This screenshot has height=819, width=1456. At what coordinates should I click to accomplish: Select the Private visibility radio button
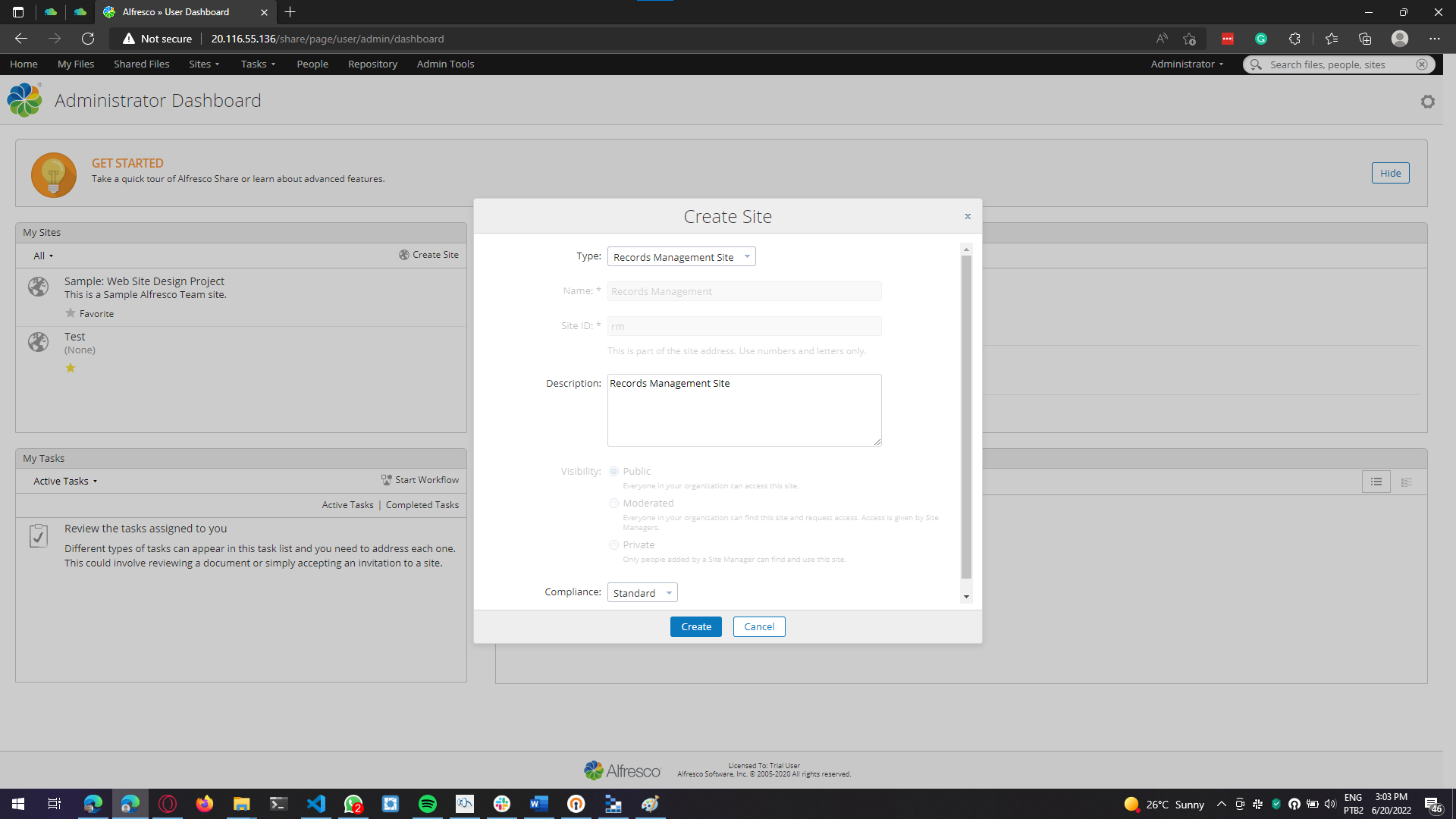(613, 545)
